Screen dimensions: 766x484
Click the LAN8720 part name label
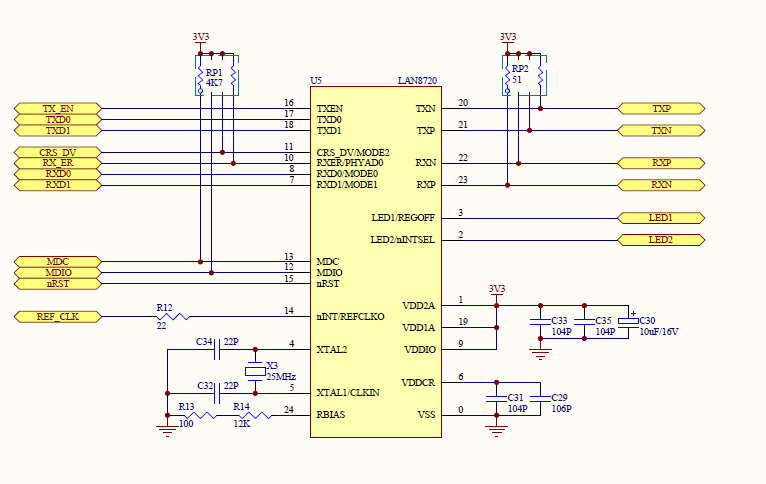click(x=417, y=81)
